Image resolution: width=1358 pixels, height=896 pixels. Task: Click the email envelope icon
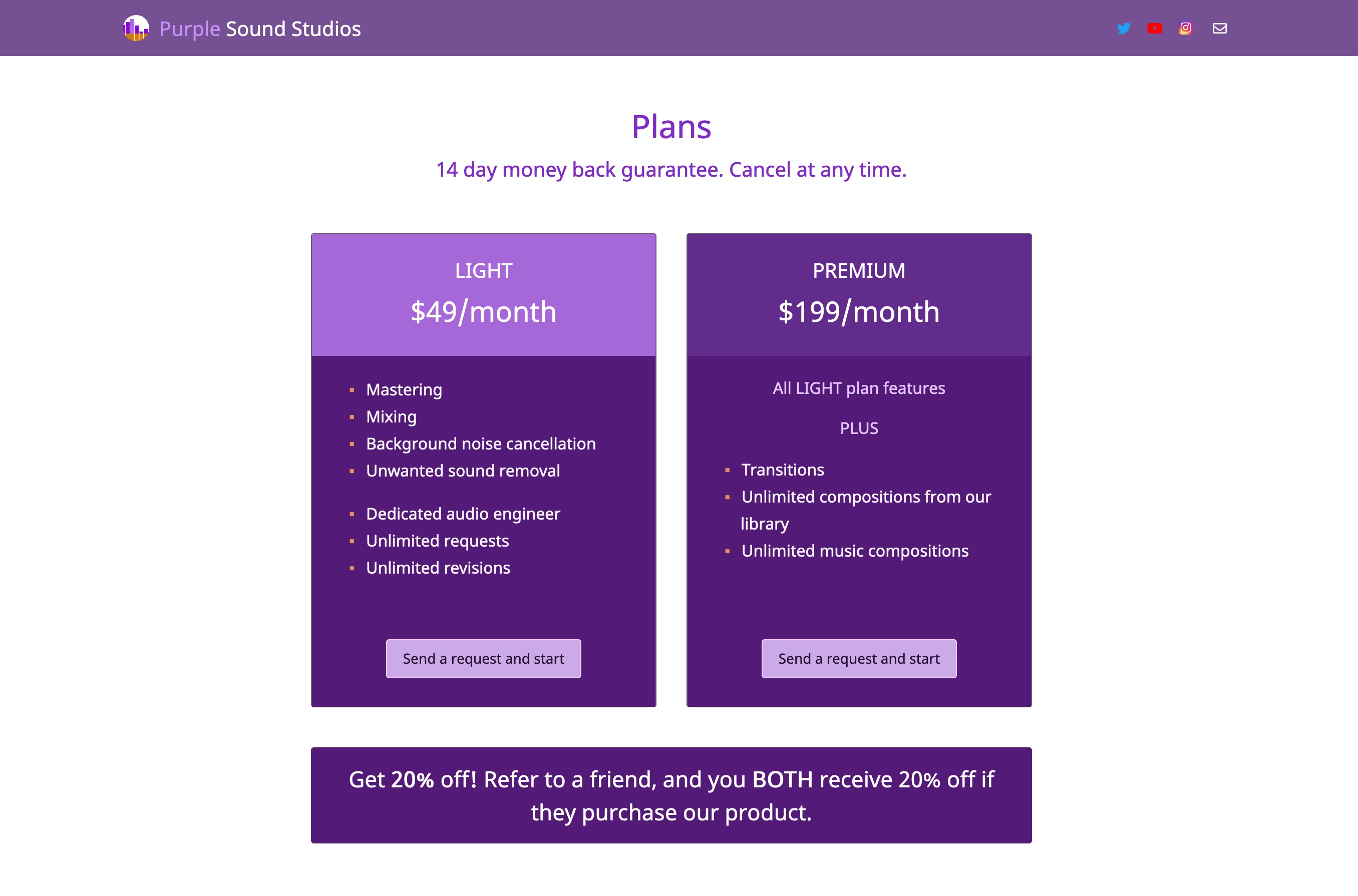pyautogui.click(x=1219, y=28)
